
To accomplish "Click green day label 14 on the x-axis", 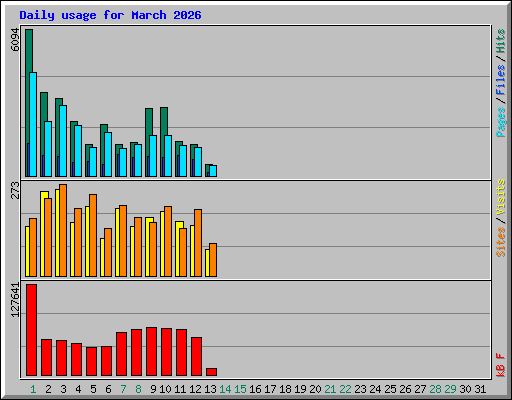I will pos(225,389).
